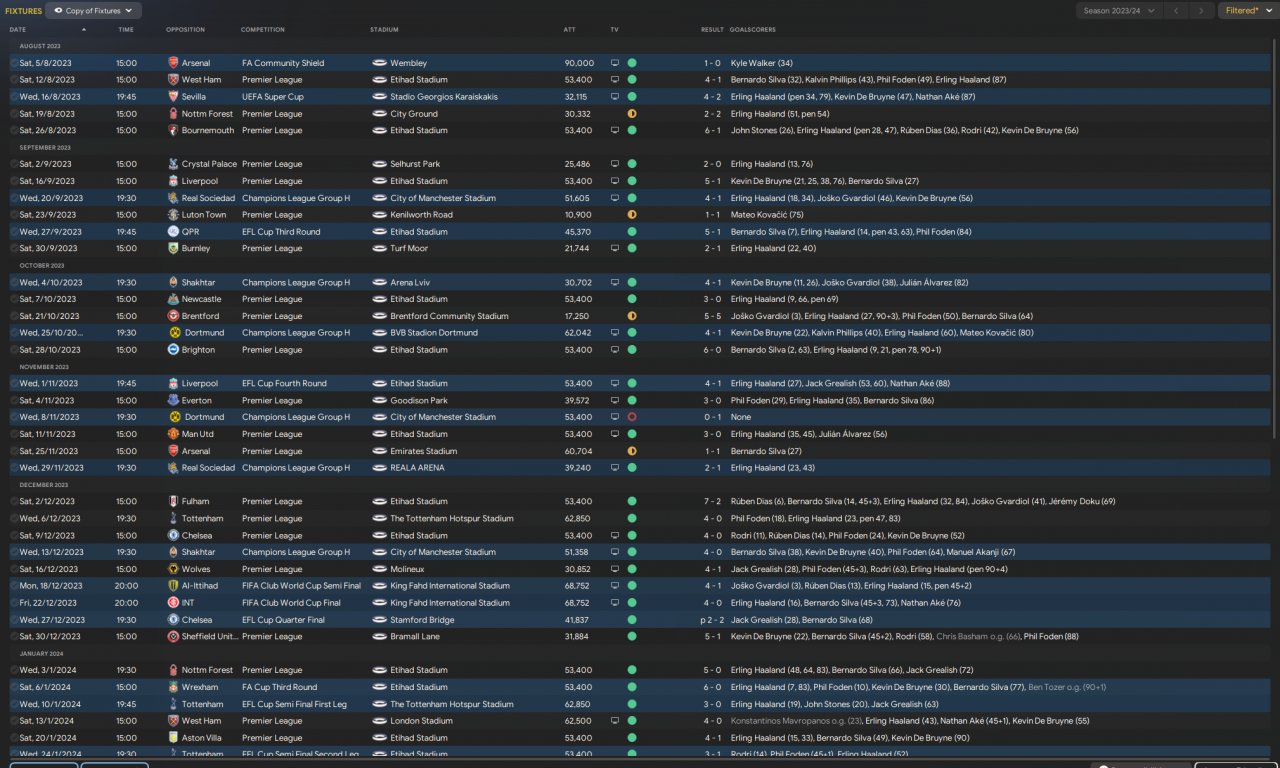Click the stadium icon beside Kenilworth Road

(379, 215)
